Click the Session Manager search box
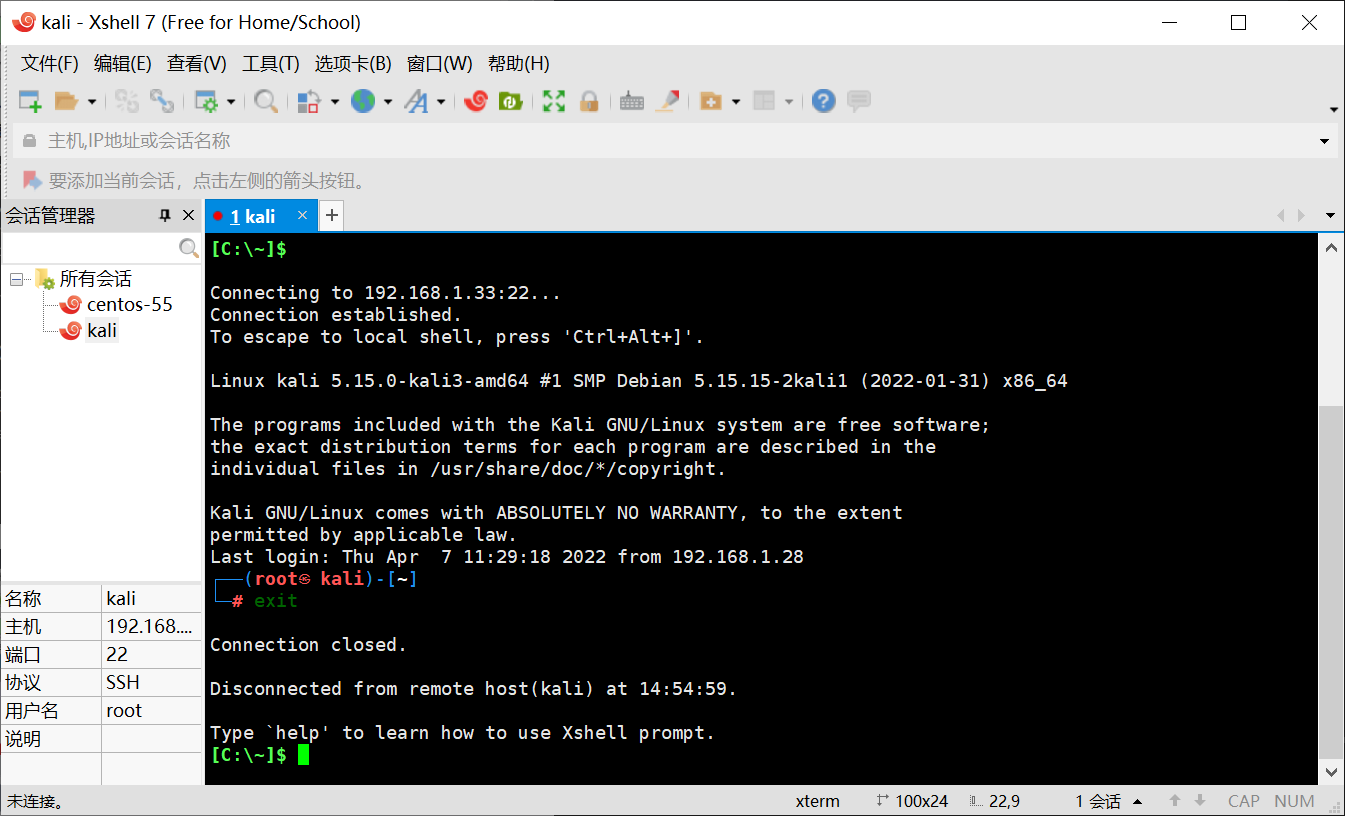This screenshot has width=1345, height=816. pyautogui.click(x=90, y=247)
